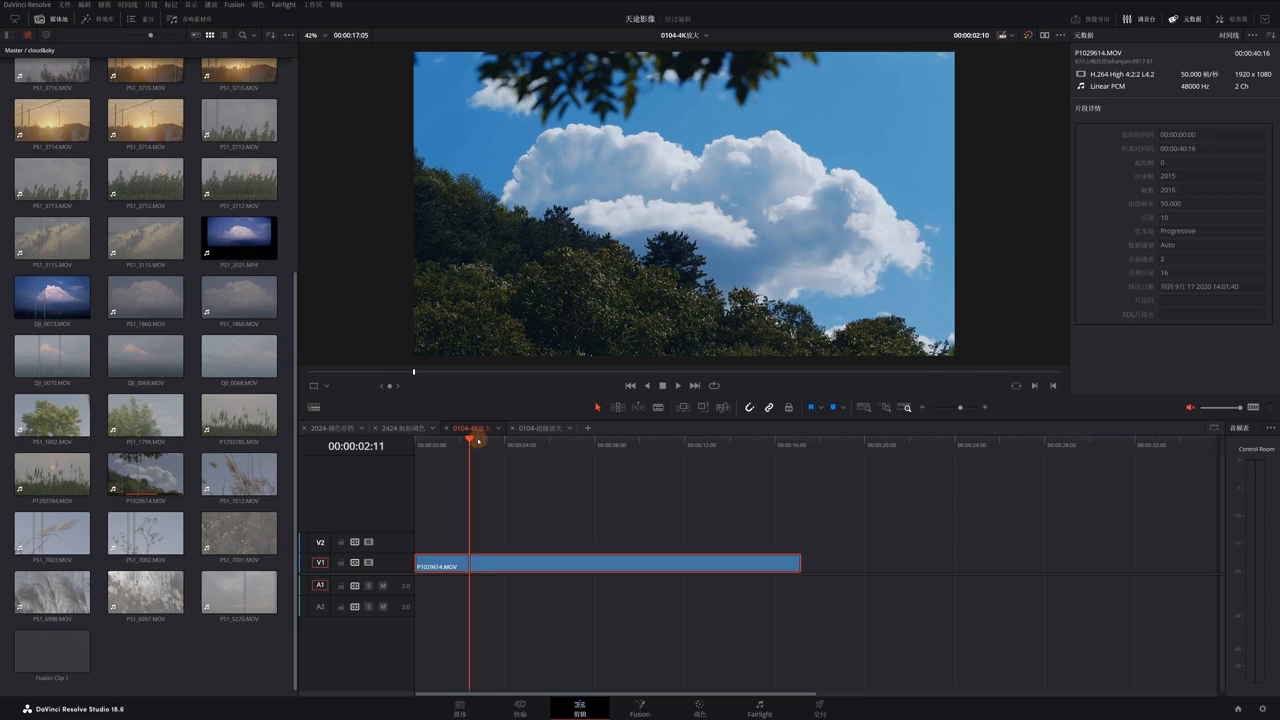1280x720 pixels.
Task: Solo the A1 audio track
Action: 368,585
